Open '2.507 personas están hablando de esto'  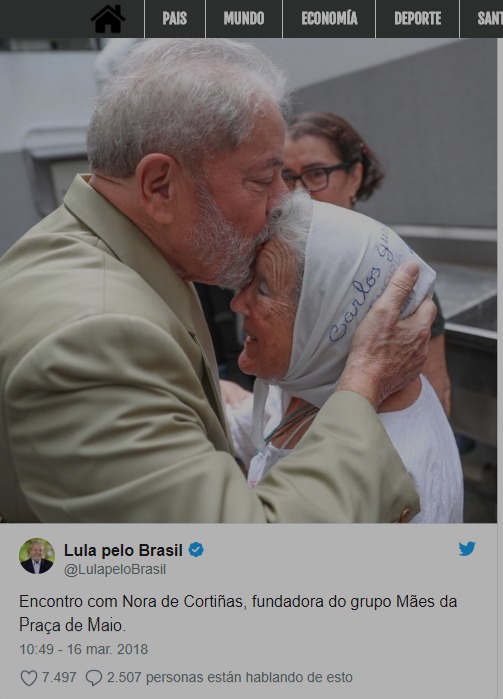(x=230, y=678)
